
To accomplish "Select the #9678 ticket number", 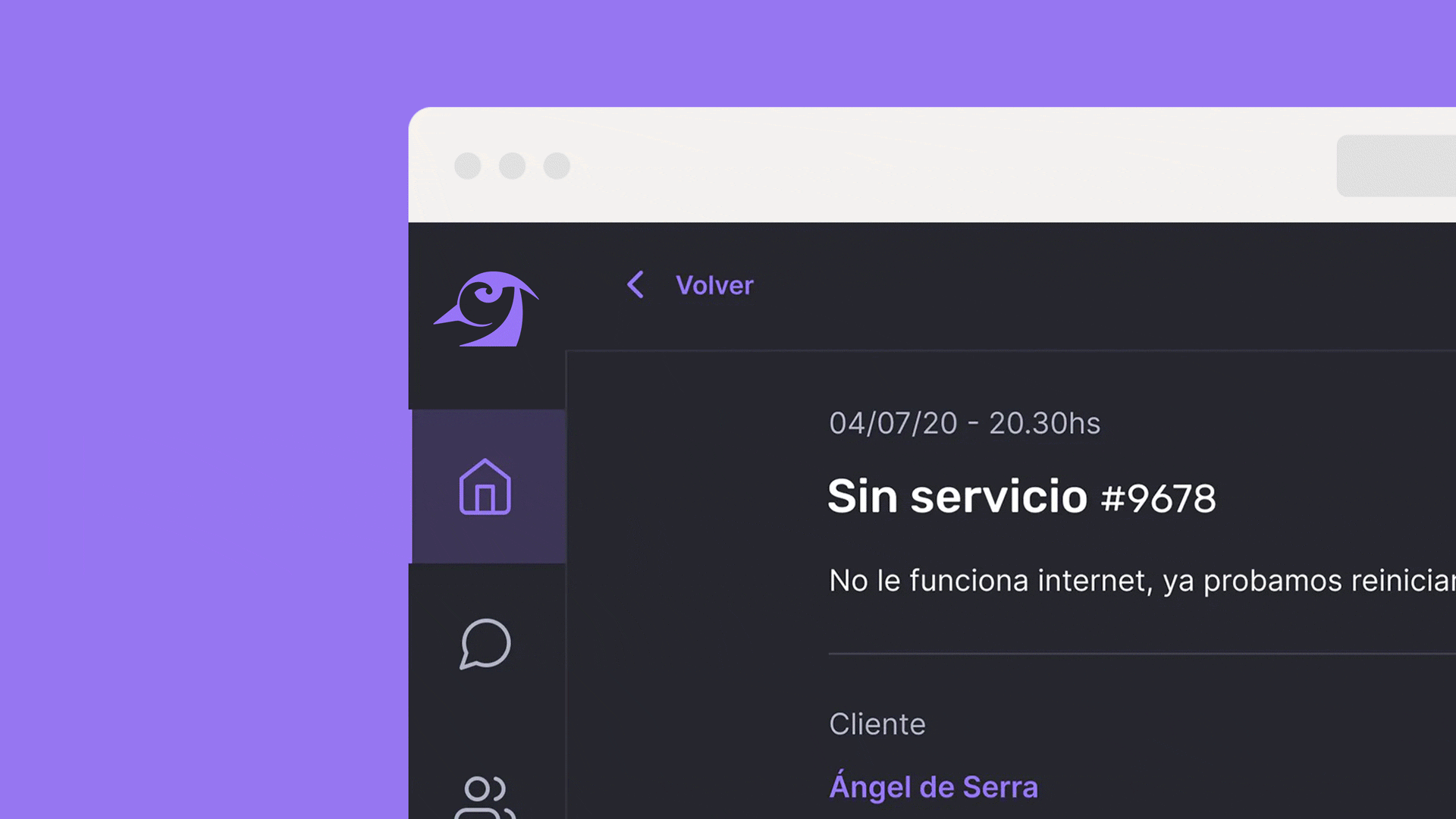I will click(x=1158, y=498).
